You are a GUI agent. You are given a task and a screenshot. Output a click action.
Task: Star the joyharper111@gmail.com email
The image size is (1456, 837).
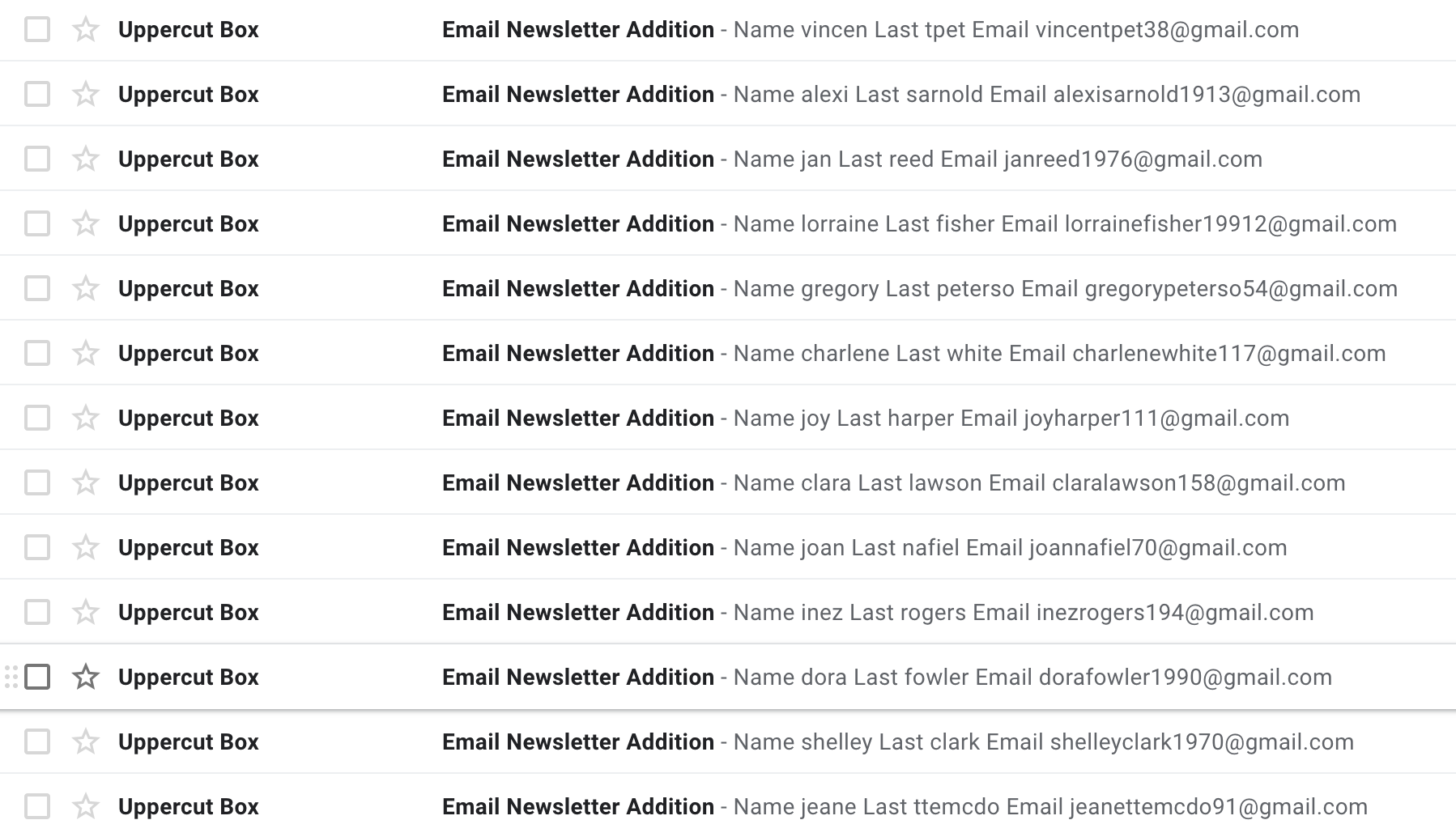(x=85, y=418)
